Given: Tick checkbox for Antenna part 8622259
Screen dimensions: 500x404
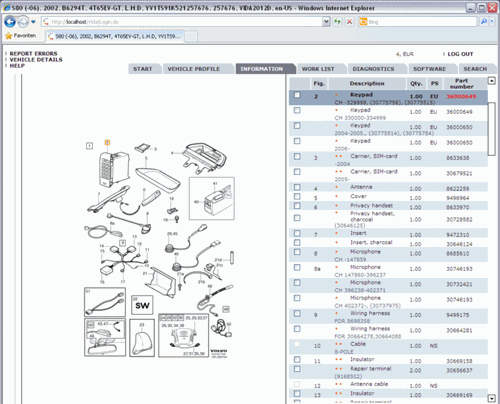Looking at the screenshot, I should coord(297,187).
